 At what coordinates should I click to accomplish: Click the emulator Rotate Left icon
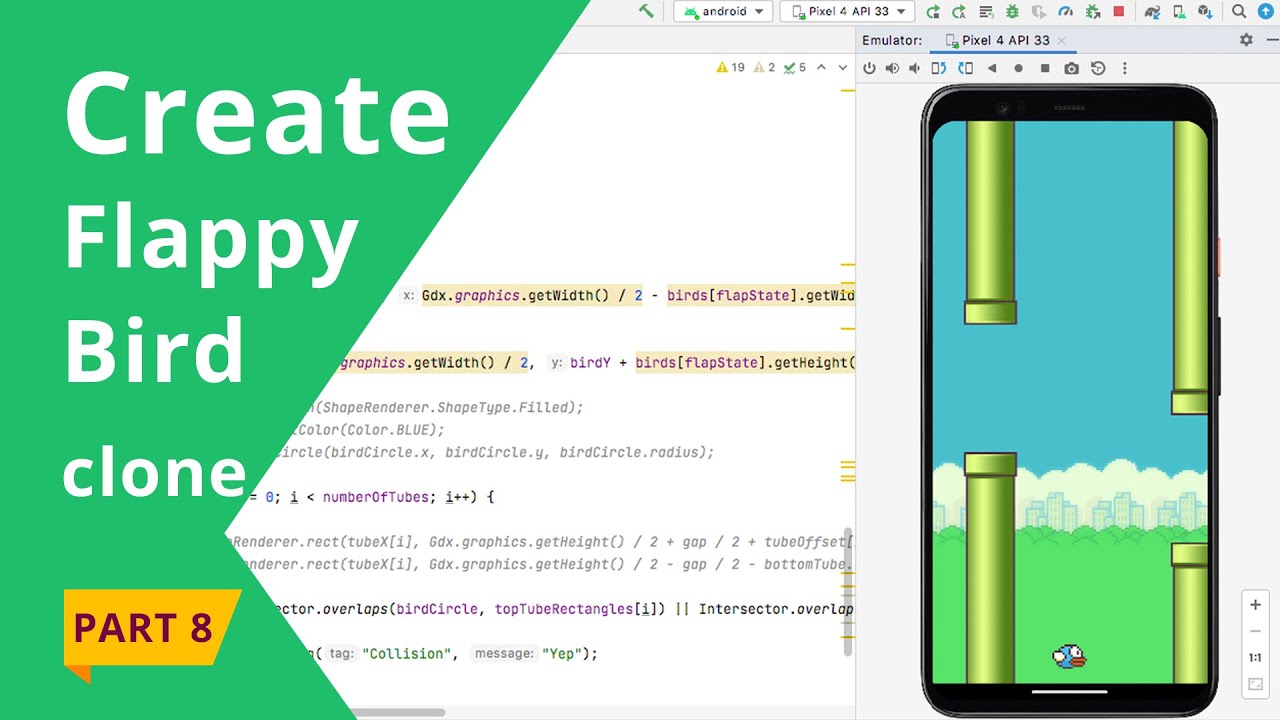[939, 68]
